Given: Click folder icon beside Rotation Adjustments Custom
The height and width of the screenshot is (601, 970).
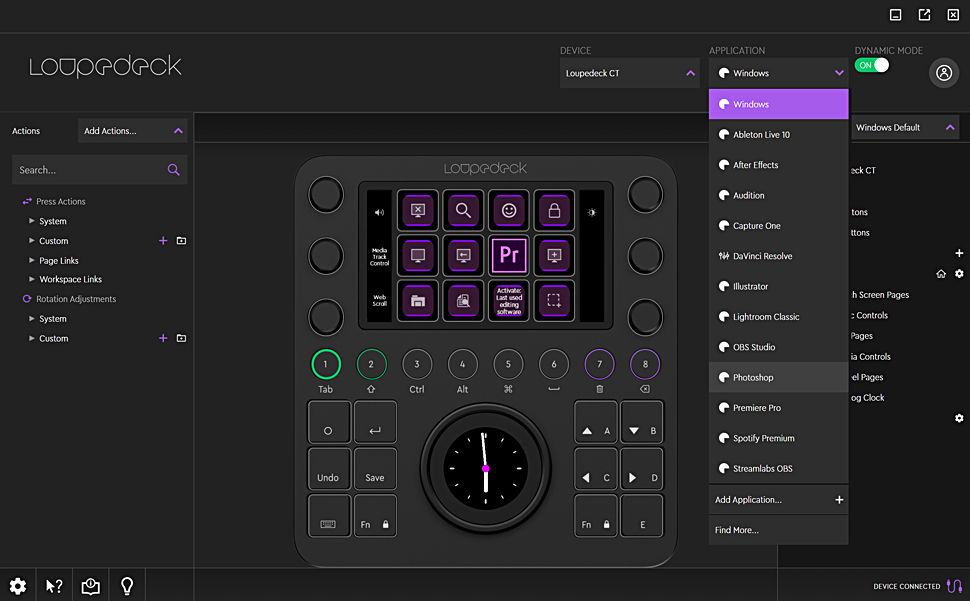Looking at the screenshot, I should [181, 338].
